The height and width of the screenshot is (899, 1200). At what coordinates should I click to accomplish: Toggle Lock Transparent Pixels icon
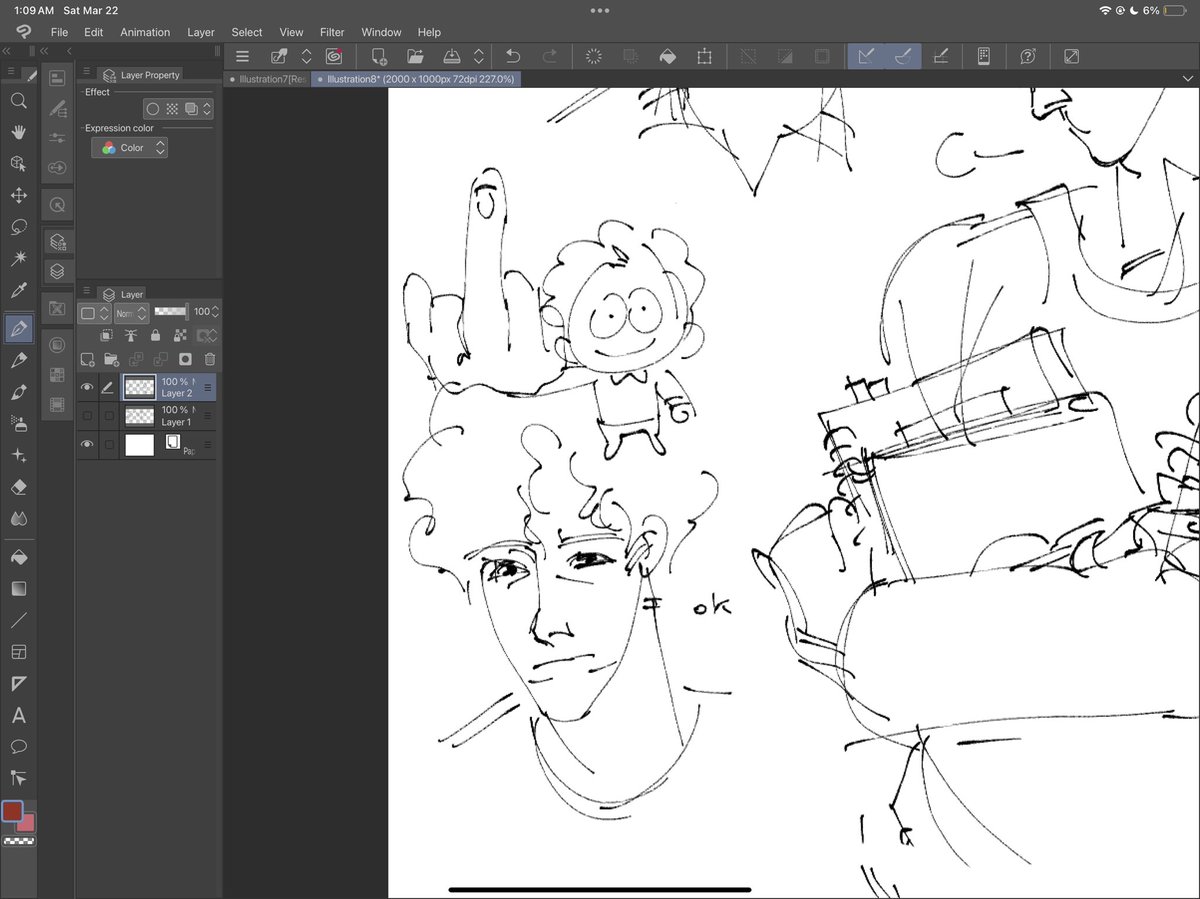point(180,336)
